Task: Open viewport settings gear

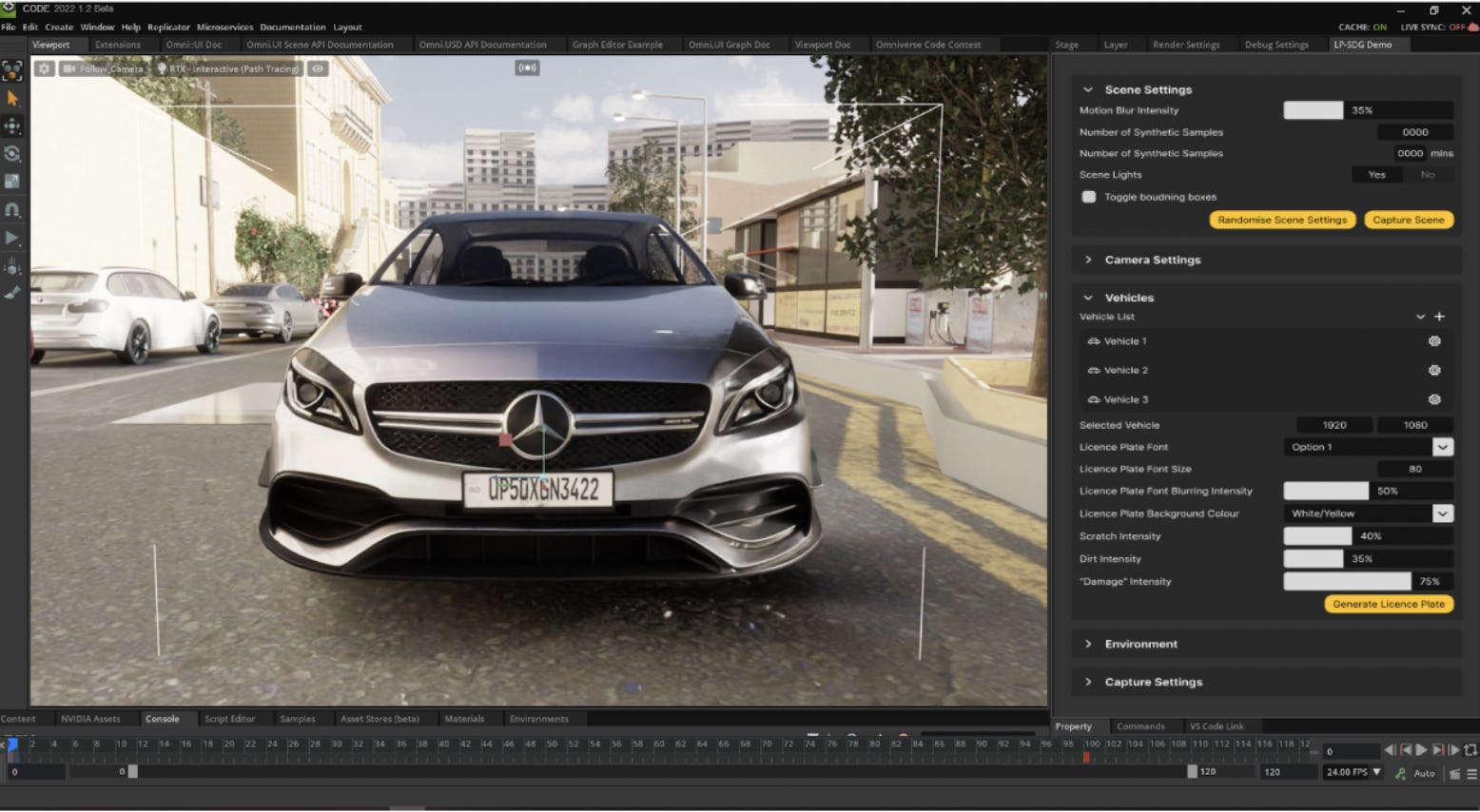Action: coord(44,68)
